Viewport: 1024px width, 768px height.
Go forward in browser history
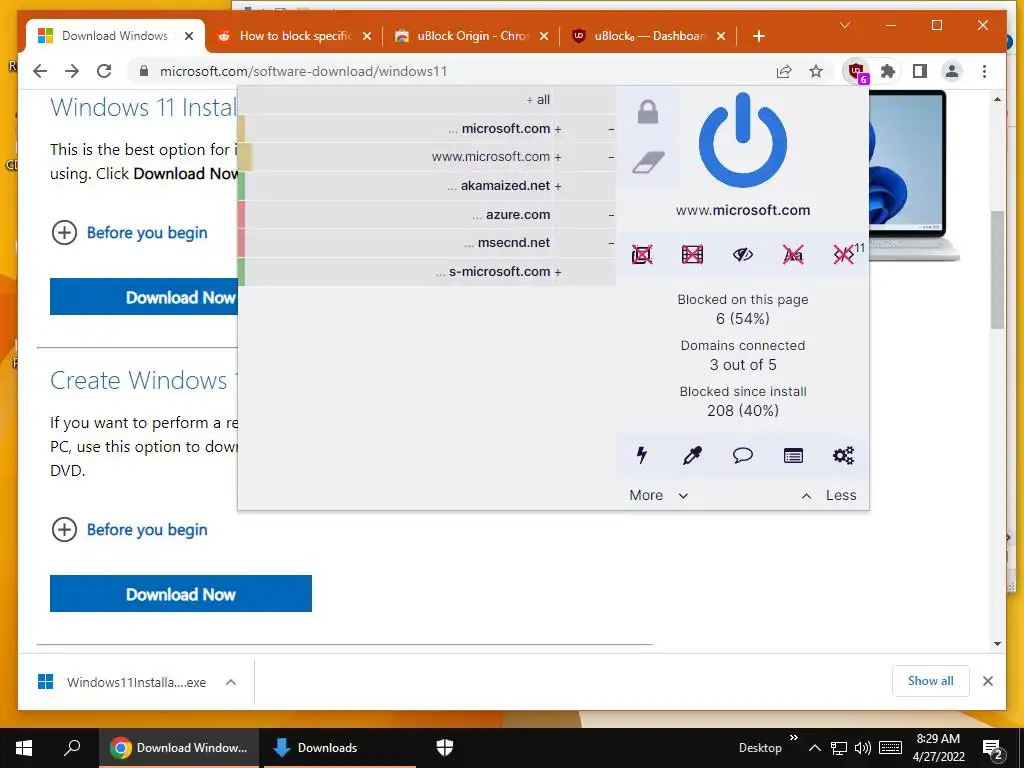(72, 71)
